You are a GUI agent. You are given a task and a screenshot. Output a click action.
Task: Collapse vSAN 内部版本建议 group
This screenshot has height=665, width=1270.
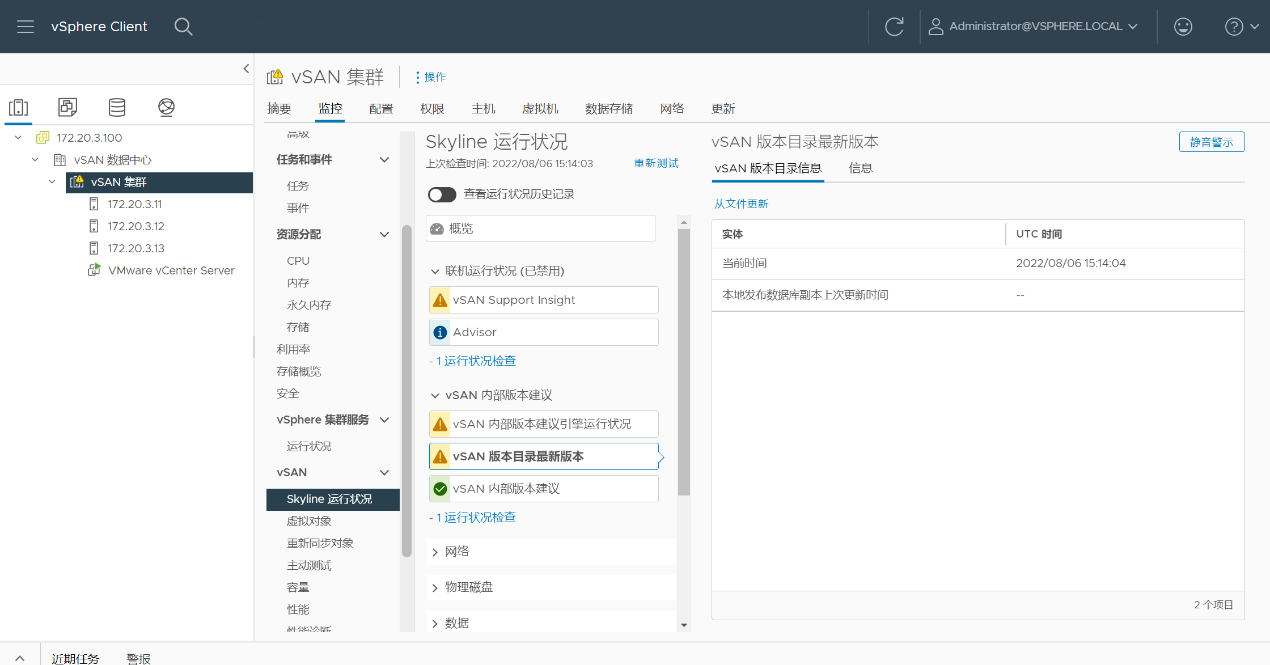[435, 395]
